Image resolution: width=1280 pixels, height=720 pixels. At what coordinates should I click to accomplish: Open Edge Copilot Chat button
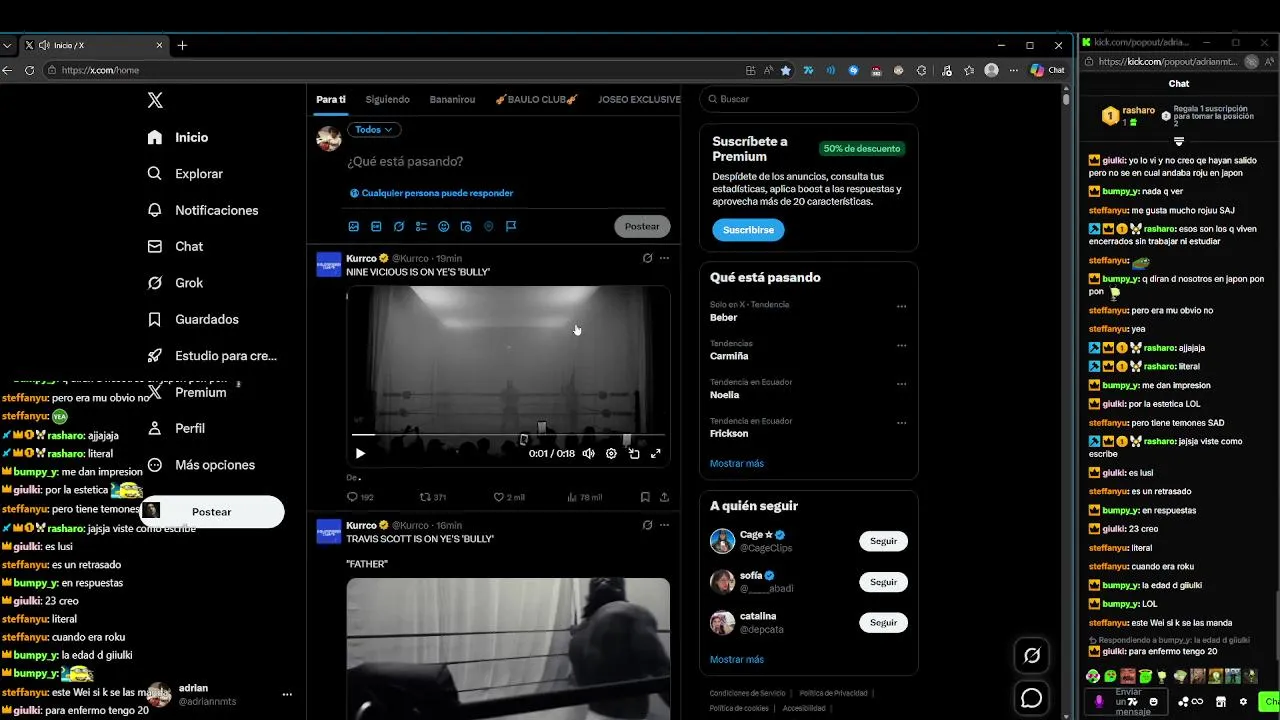(1048, 70)
